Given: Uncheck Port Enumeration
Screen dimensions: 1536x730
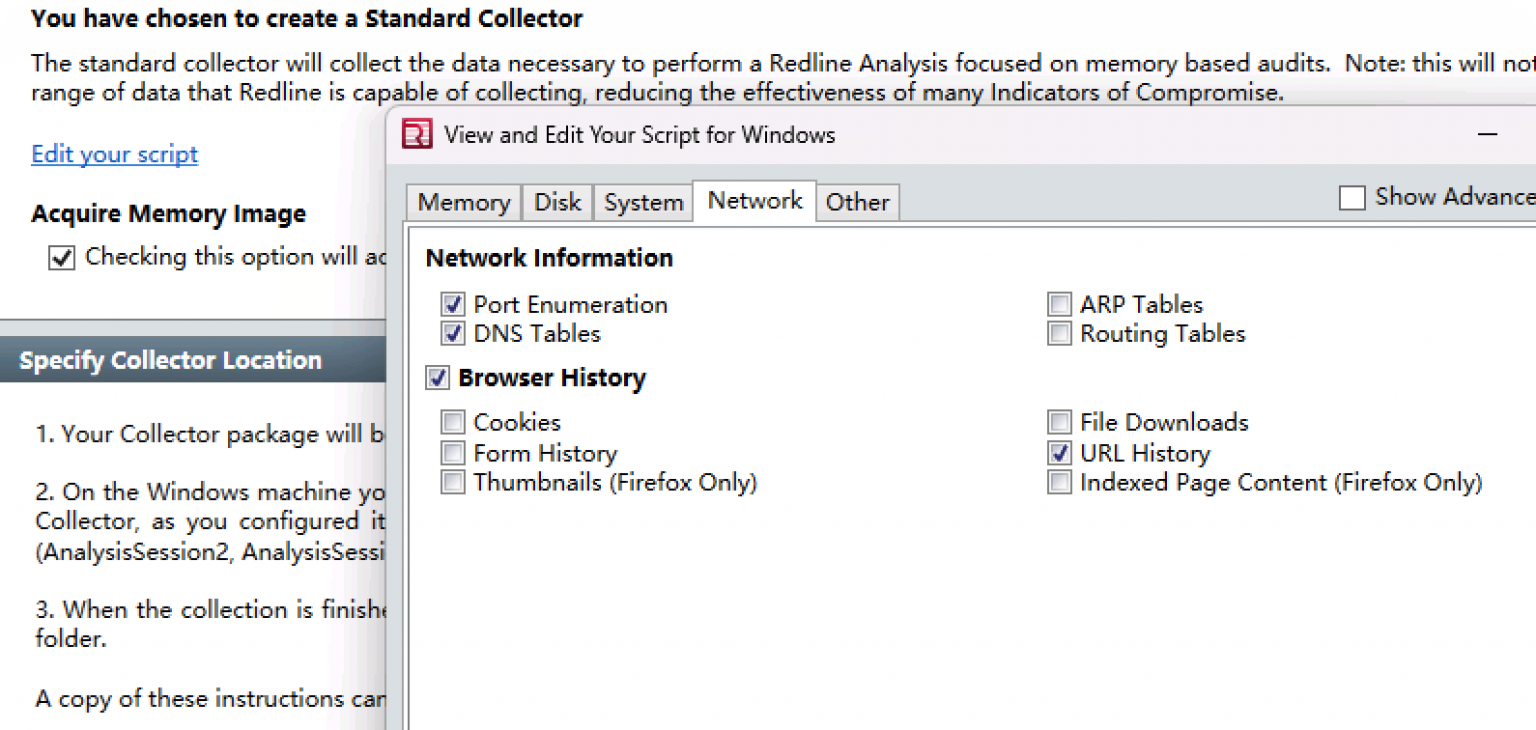Looking at the screenshot, I should 452,303.
